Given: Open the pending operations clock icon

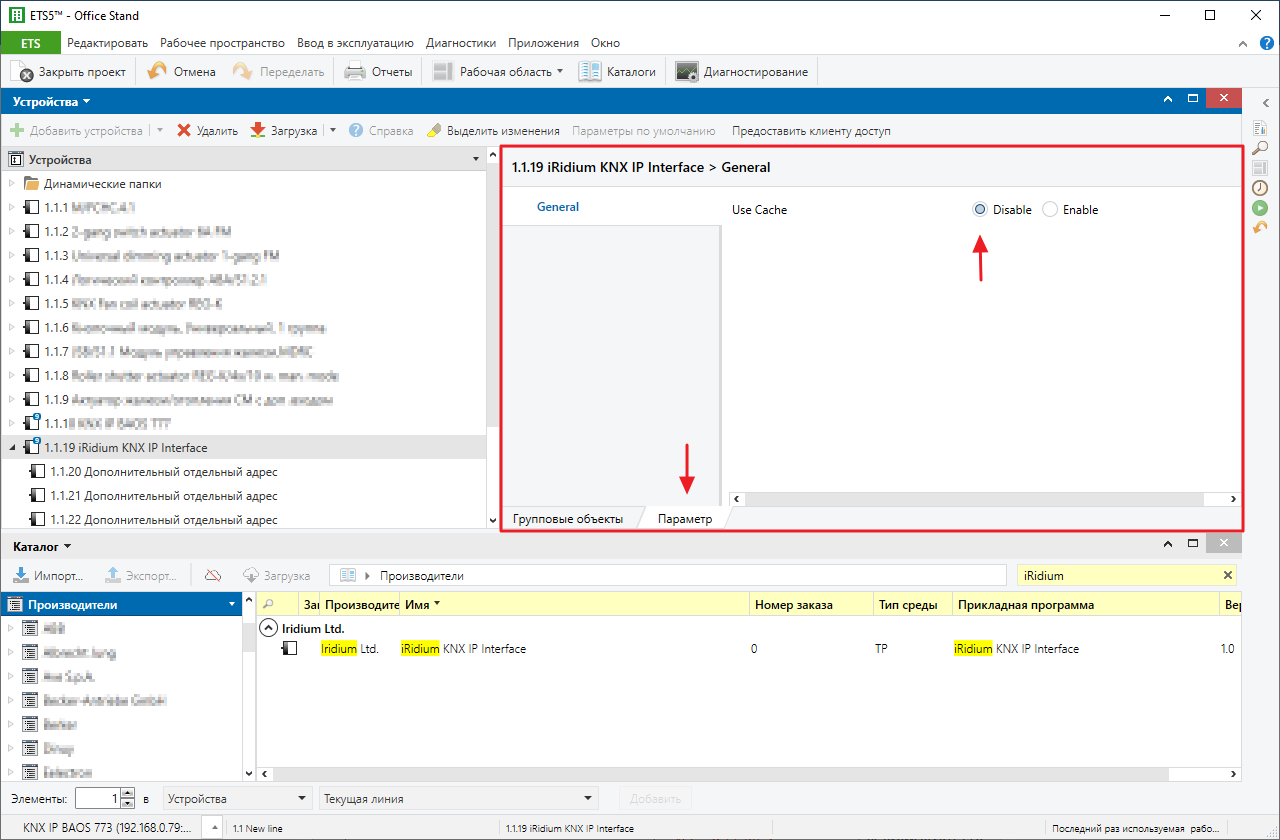Looking at the screenshot, I should click(1261, 187).
